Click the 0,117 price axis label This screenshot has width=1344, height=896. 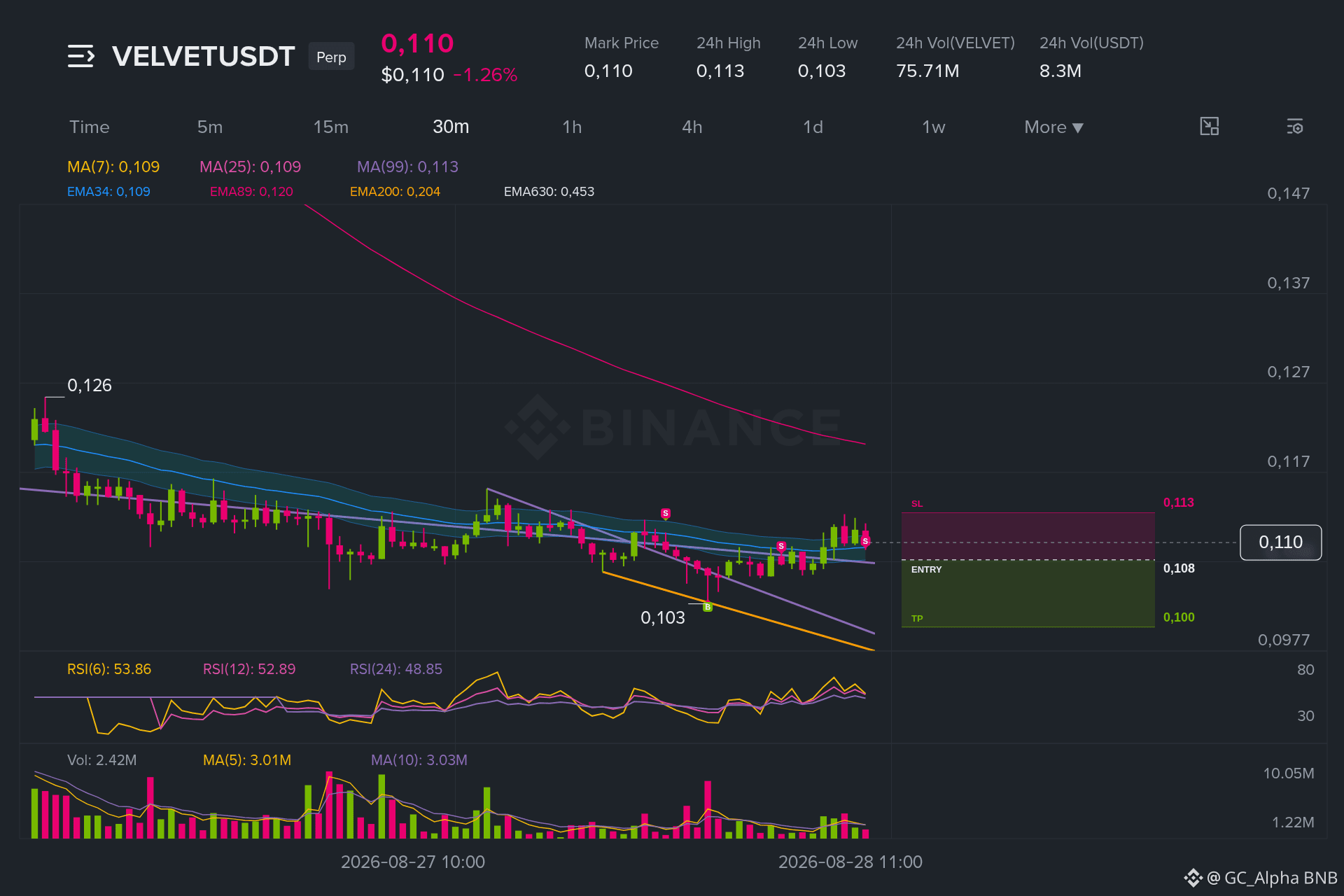coord(1288,461)
